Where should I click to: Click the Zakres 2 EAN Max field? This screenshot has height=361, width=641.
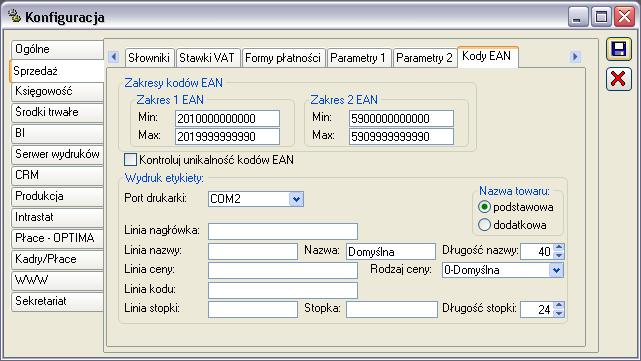point(401,137)
